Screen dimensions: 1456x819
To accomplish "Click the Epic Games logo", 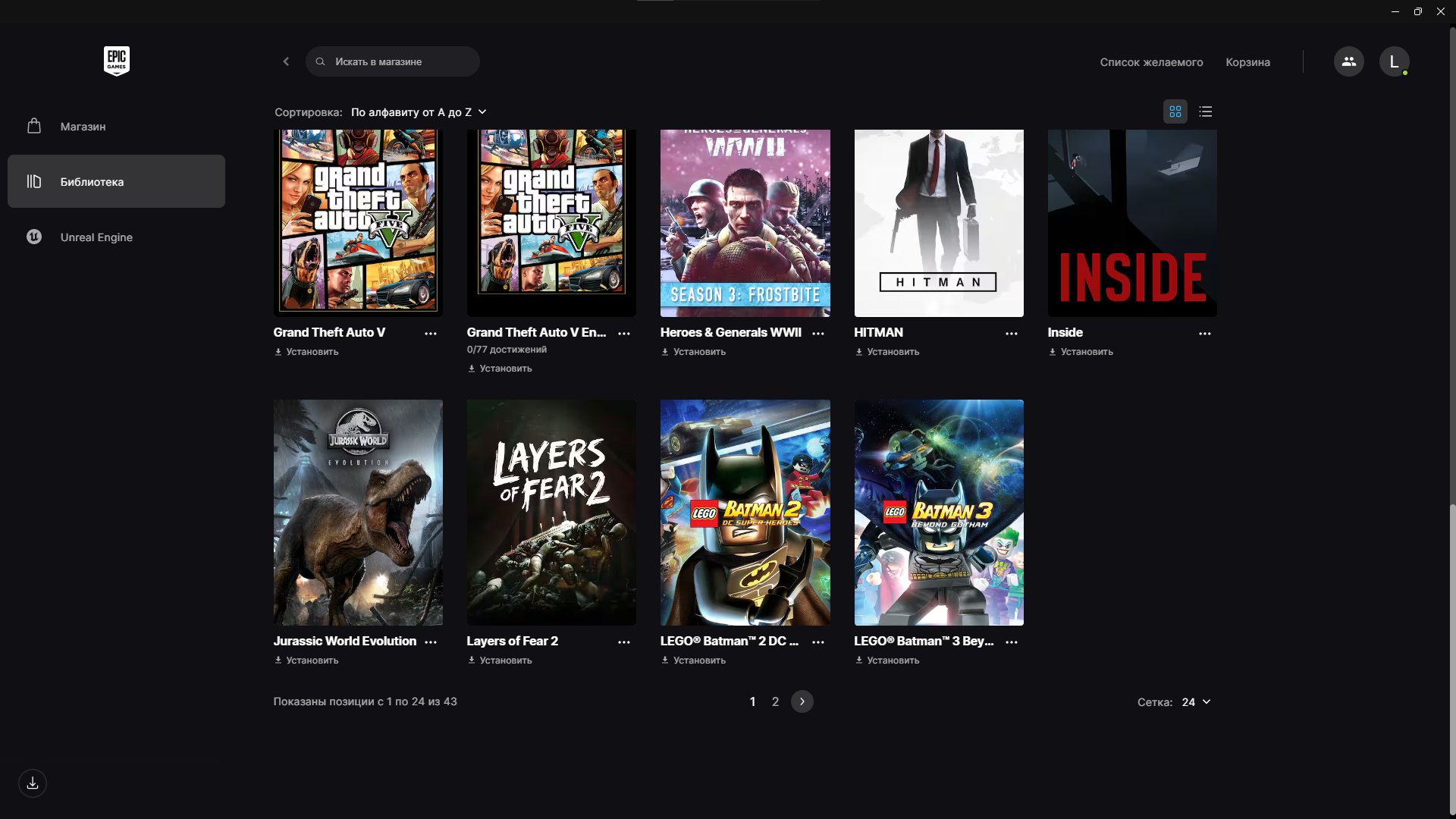I will [116, 61].
